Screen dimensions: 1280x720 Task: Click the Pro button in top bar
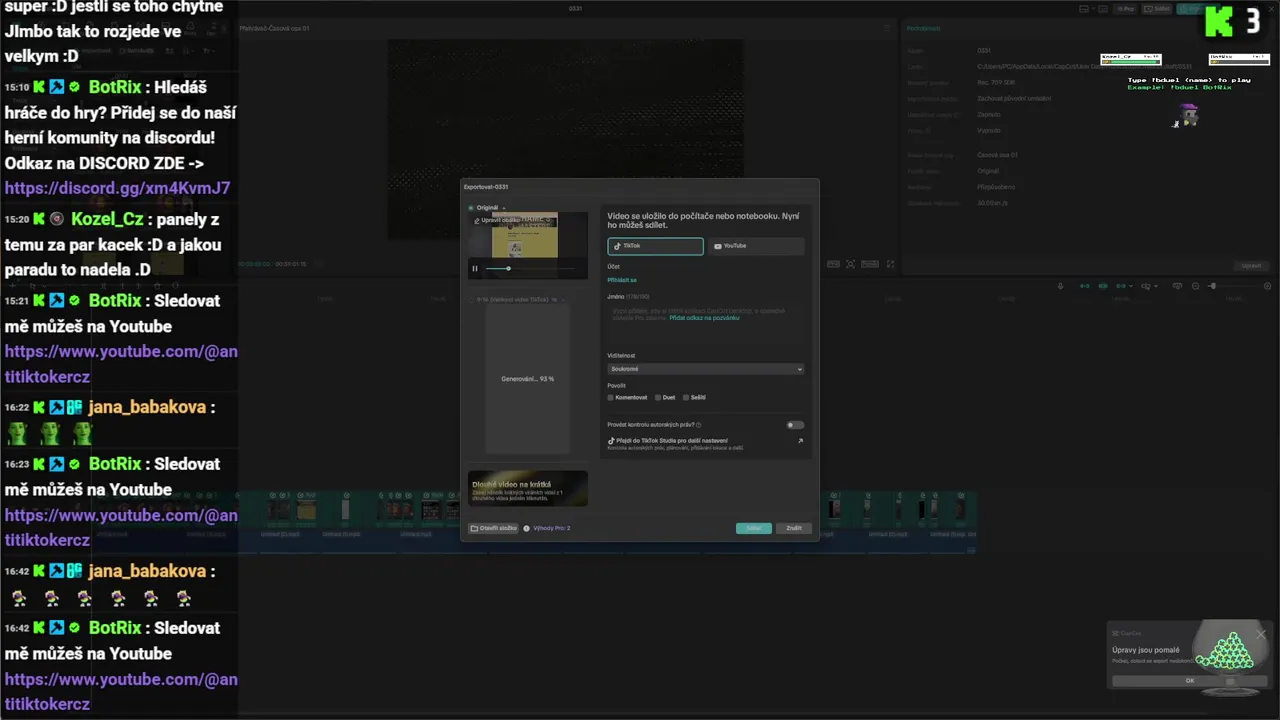tap(1126, 8)
